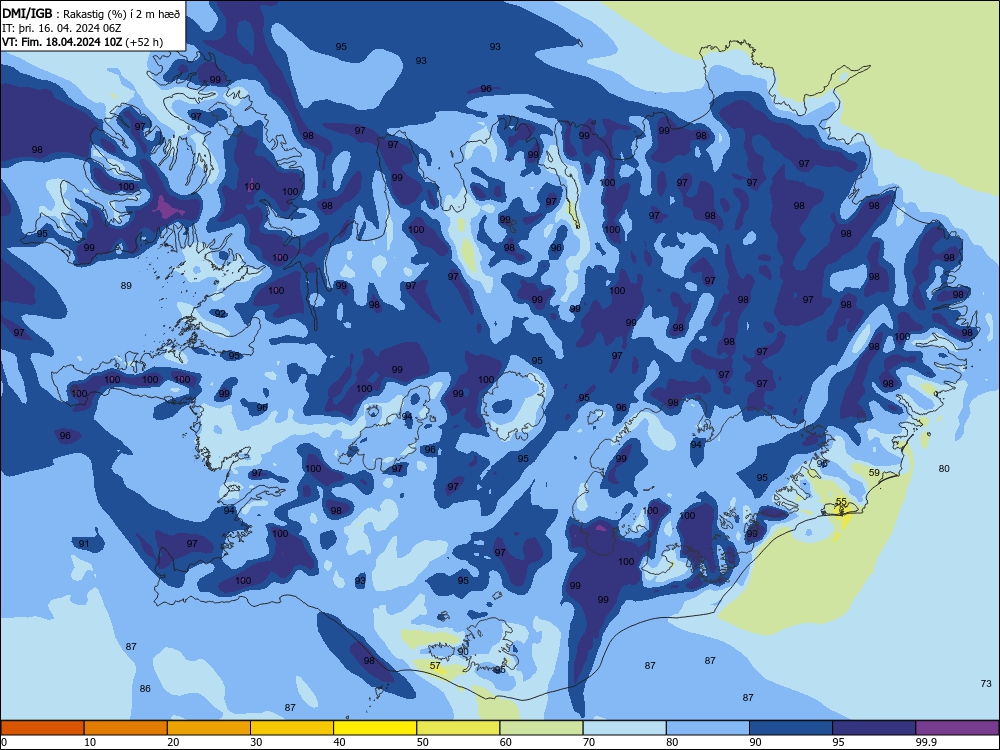The width and height of the screenshot is (1000, 750).
Task: Click the '99.9' tick label on the color scale
Action: tap(925, 742)
